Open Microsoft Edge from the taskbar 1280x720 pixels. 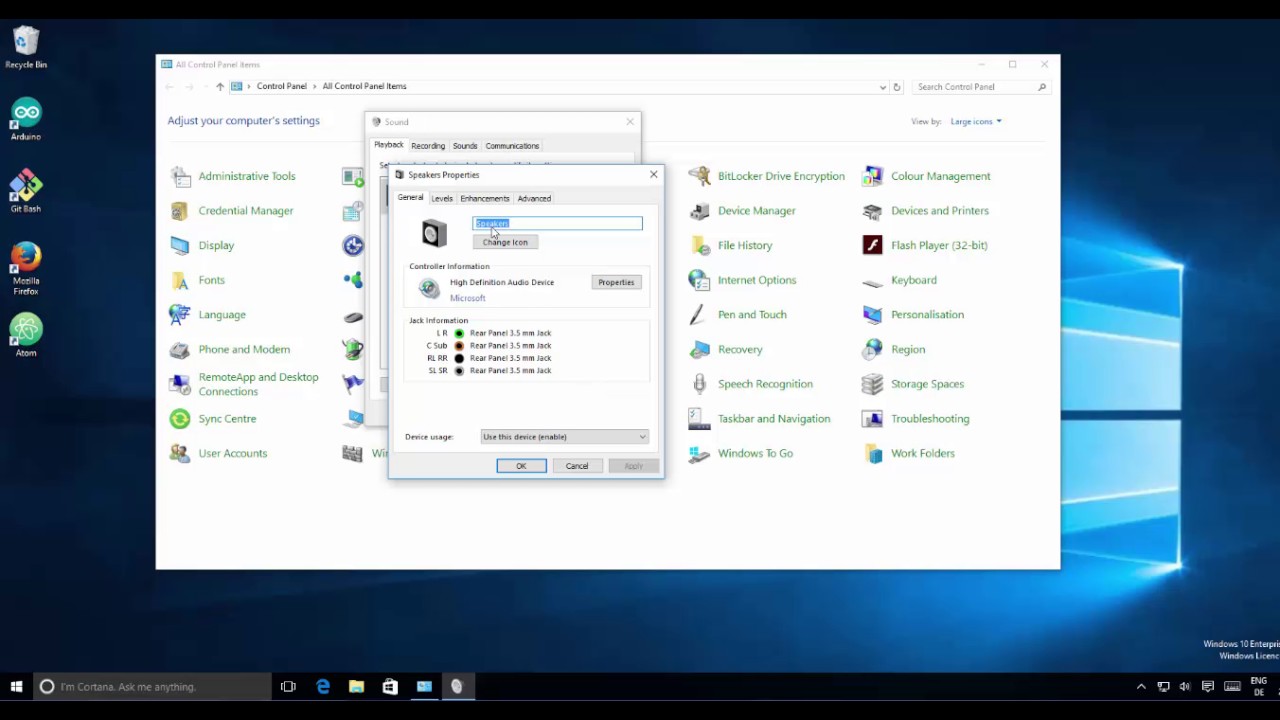322,687
